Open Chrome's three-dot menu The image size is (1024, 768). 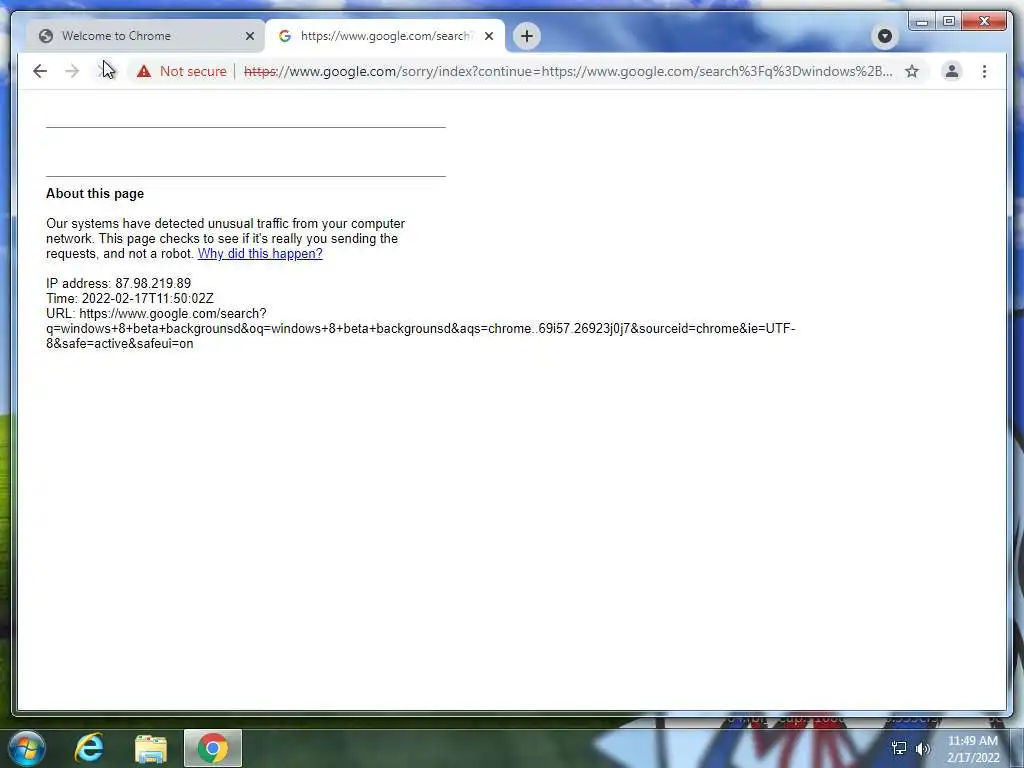click(984, 71)
